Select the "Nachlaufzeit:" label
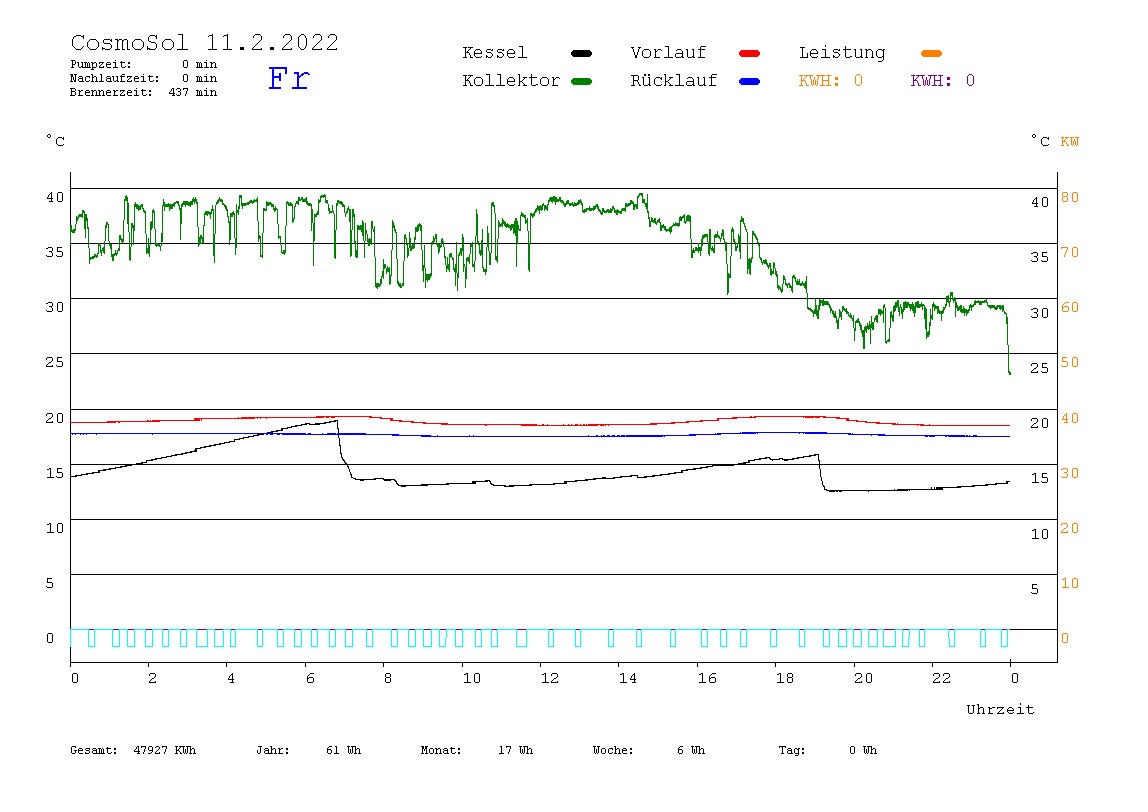 click(114, 78)
